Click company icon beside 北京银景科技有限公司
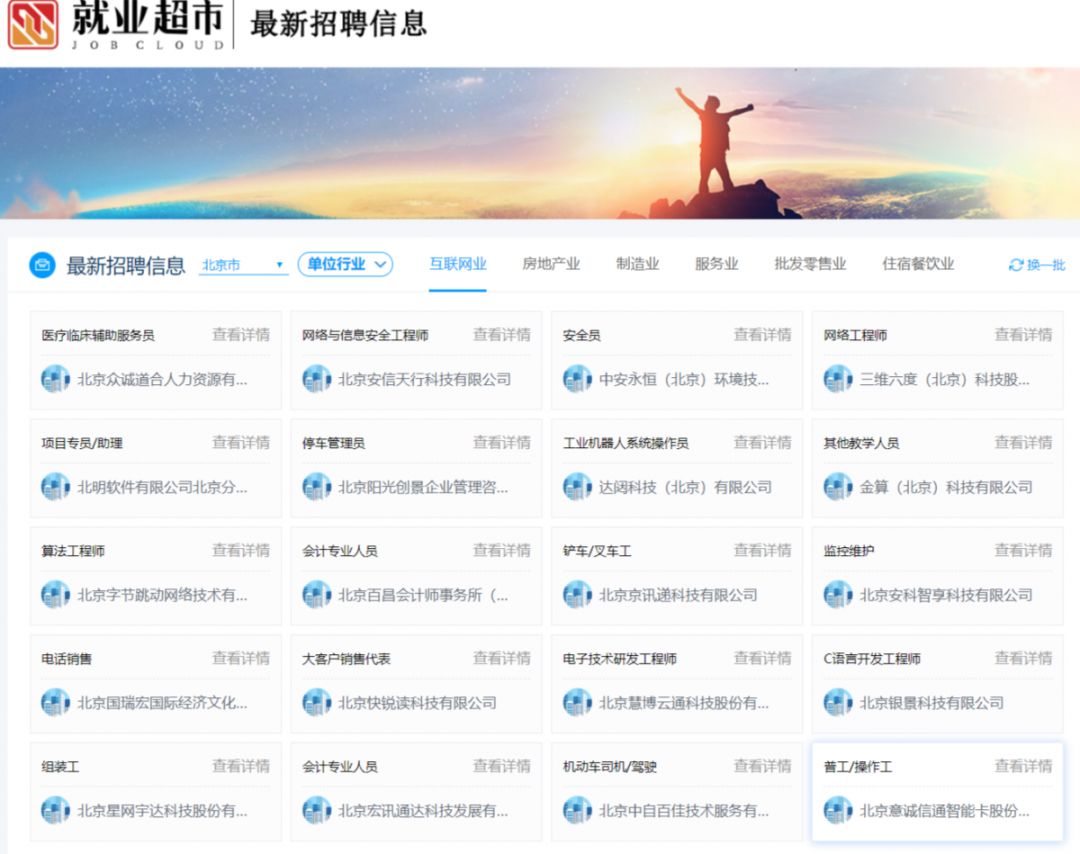The height and width of the screenshot is (854, 1080). [x=838, y=703]
